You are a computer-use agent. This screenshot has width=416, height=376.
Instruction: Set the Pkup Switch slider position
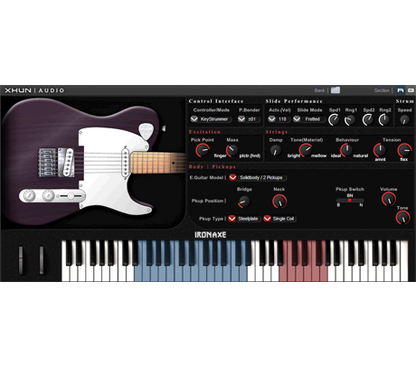(350, 200)
